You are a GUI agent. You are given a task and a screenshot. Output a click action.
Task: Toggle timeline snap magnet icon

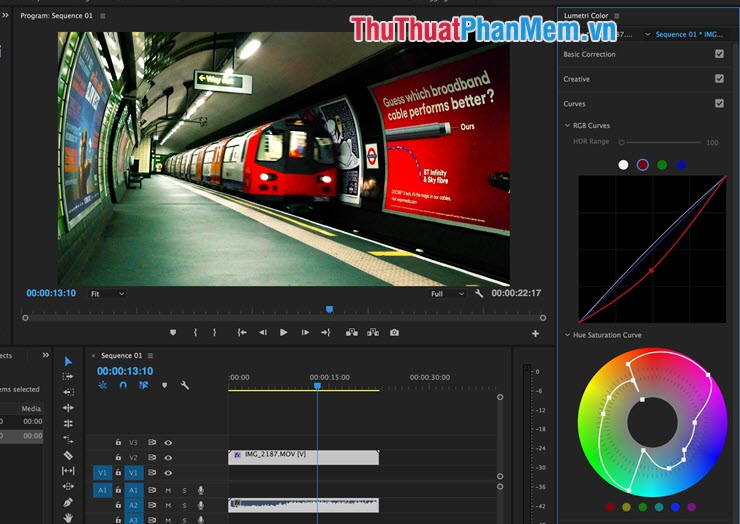click(x=123, y=385)
